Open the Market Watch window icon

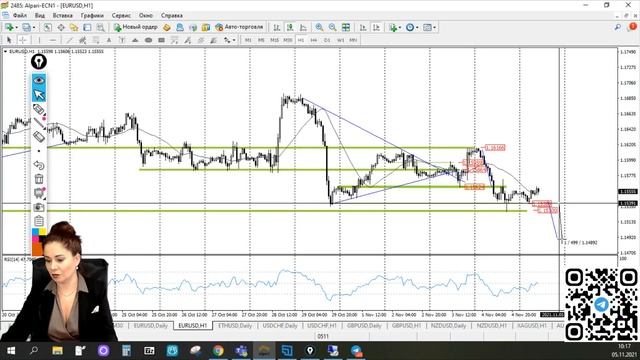(47, 27)
